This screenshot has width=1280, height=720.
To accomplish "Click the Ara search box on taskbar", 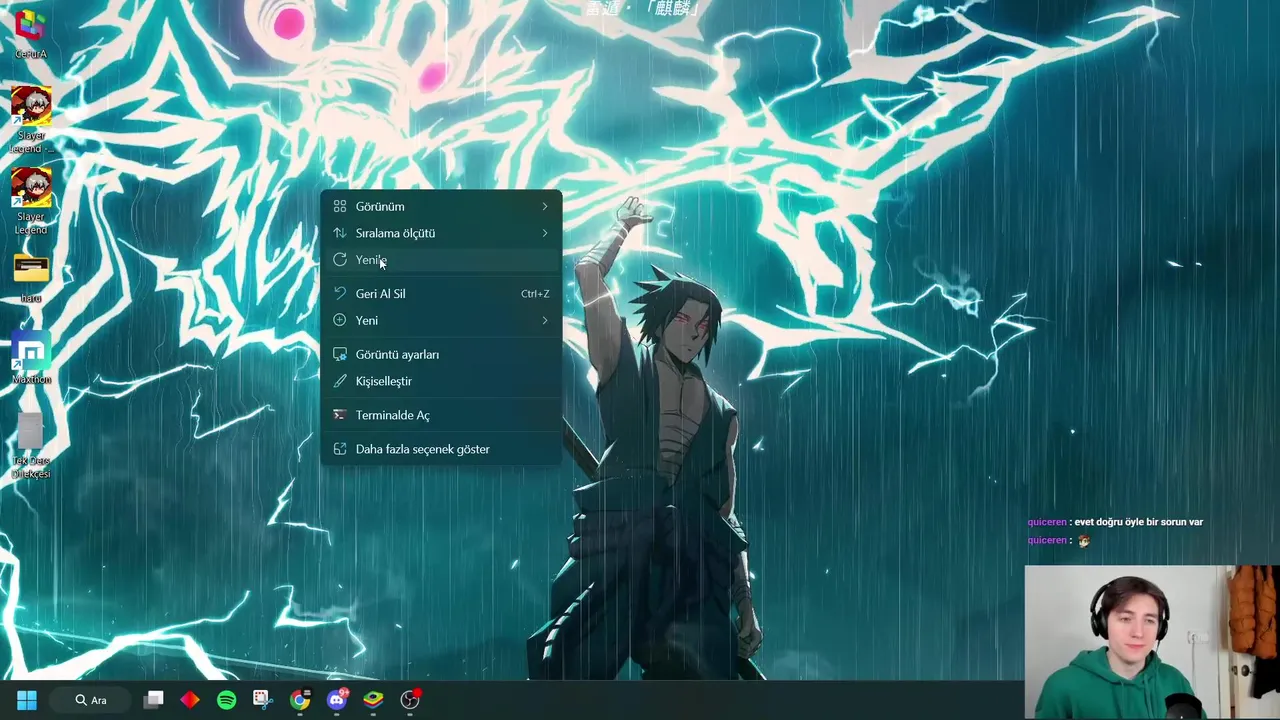I will (x=91, y=700).
